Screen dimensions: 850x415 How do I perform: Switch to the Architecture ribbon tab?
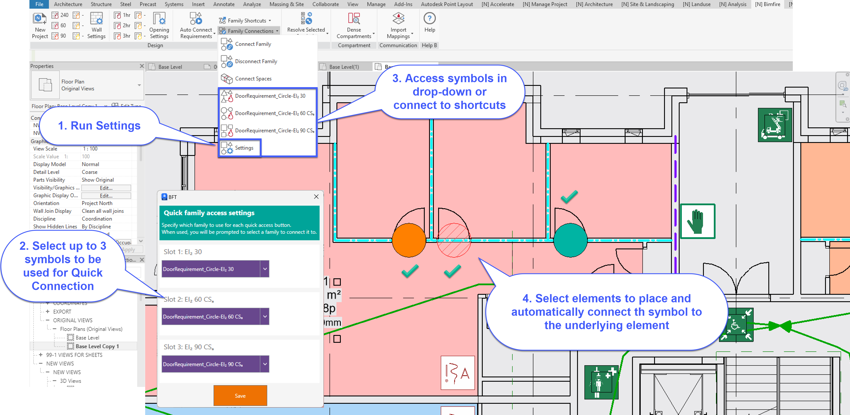tap(68, 4)
